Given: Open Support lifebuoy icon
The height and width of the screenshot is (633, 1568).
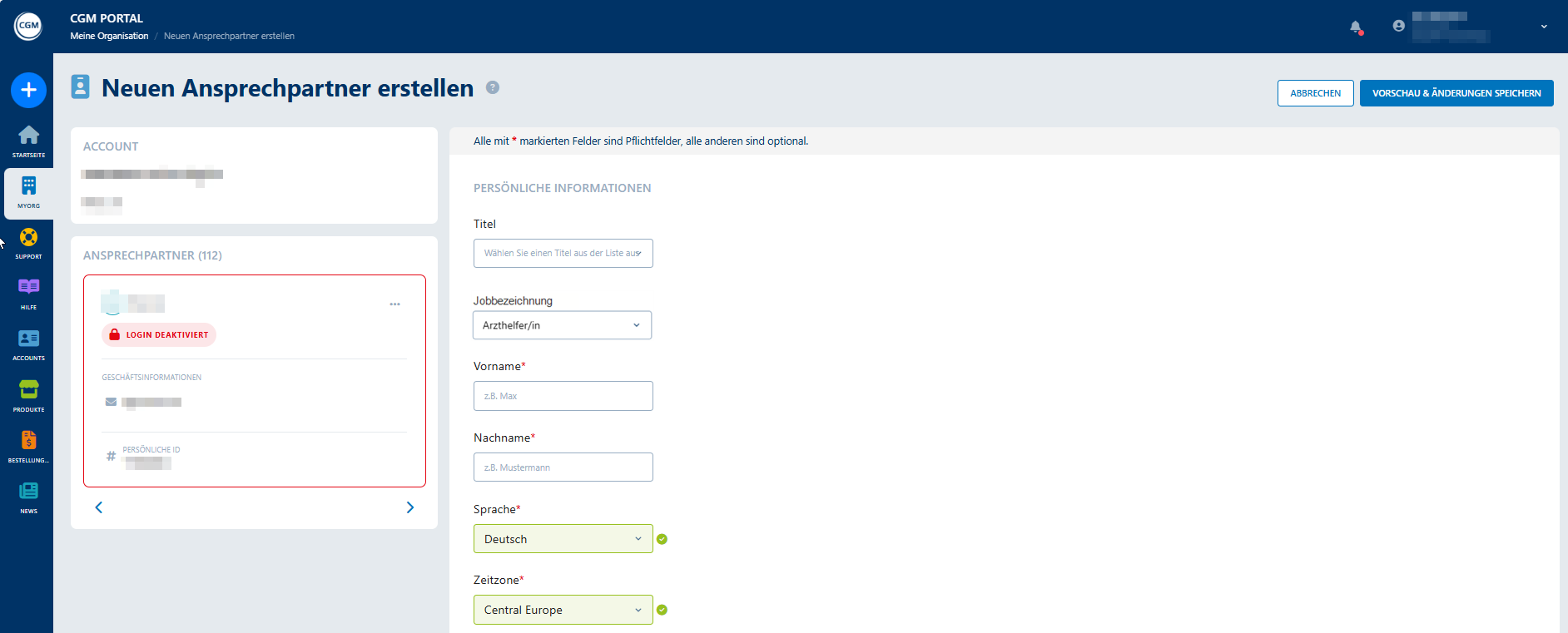Looking at the screenshot, I should [28, 237].
